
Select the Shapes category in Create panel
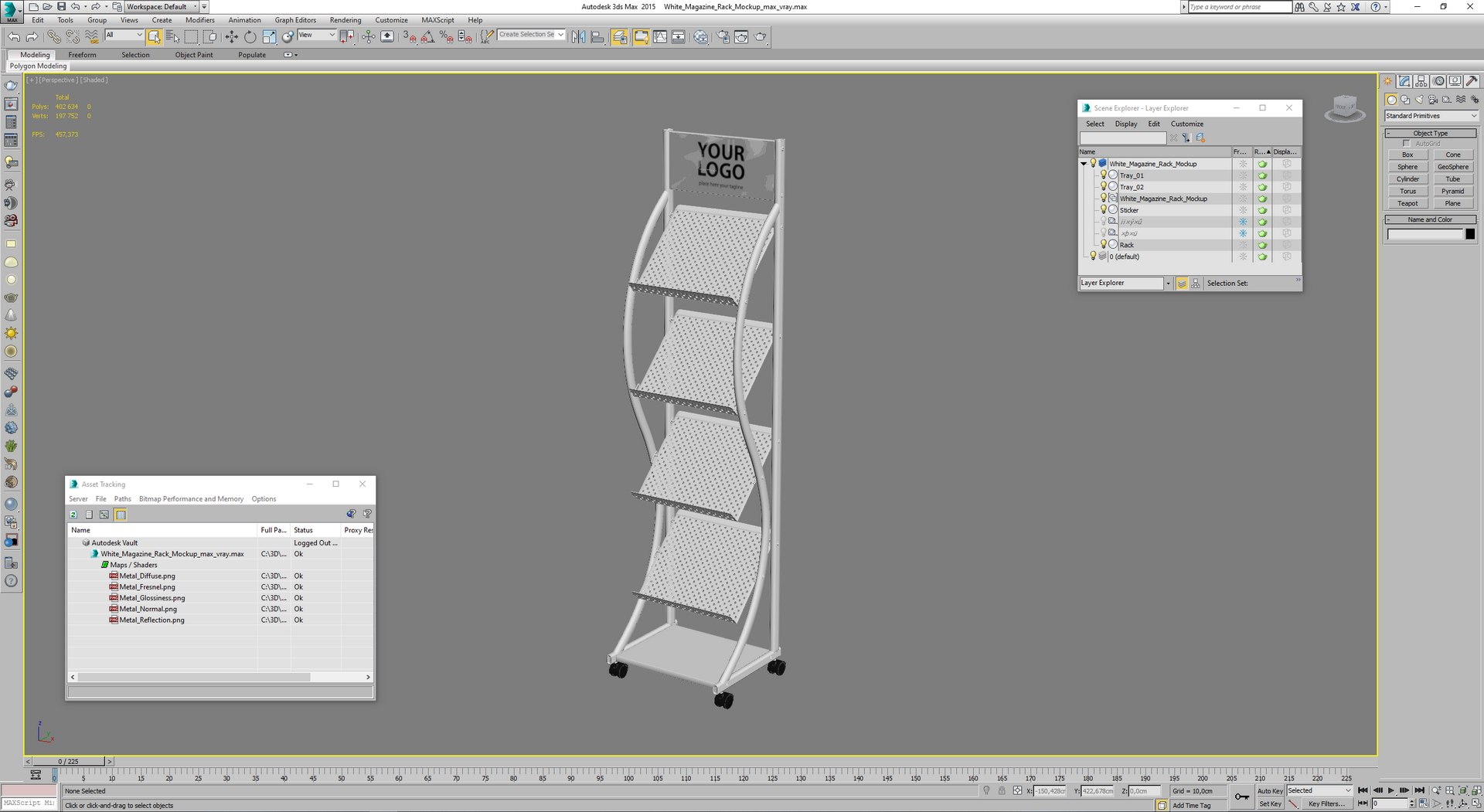(1405, 100)
